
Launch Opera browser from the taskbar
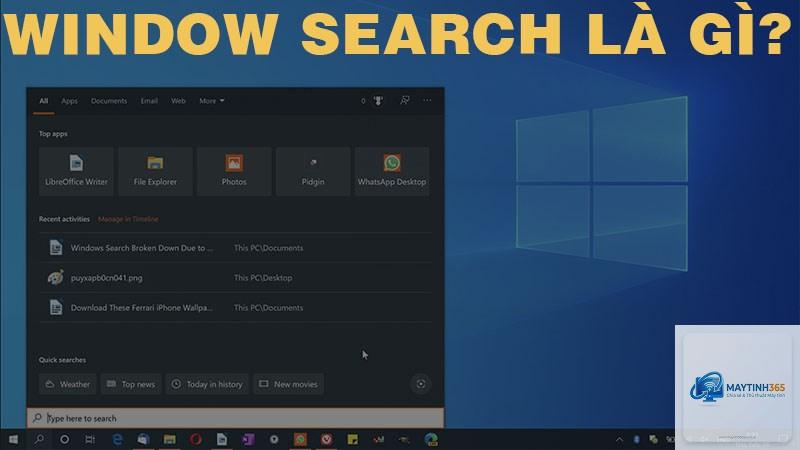[196, 439]
